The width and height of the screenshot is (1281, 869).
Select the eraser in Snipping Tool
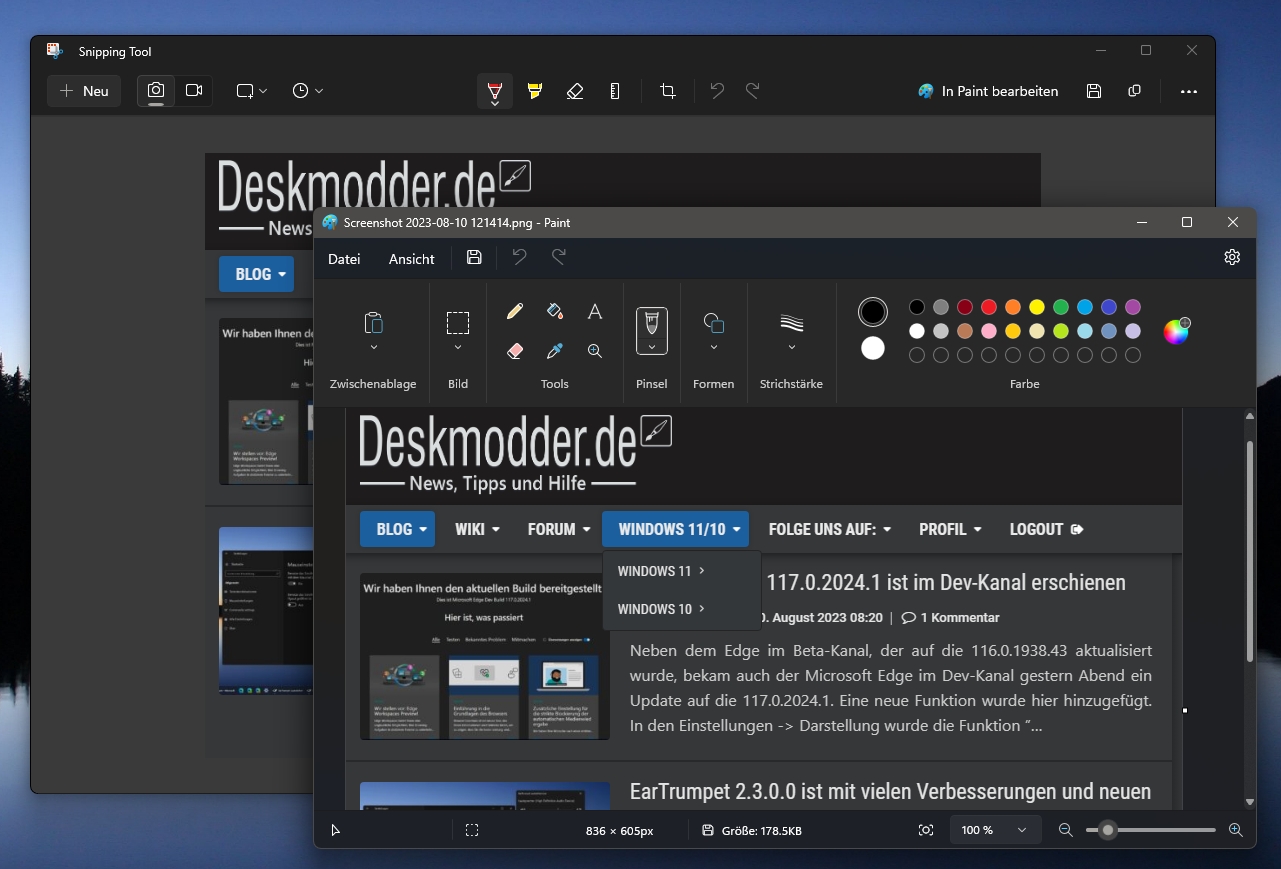(575, 91)
